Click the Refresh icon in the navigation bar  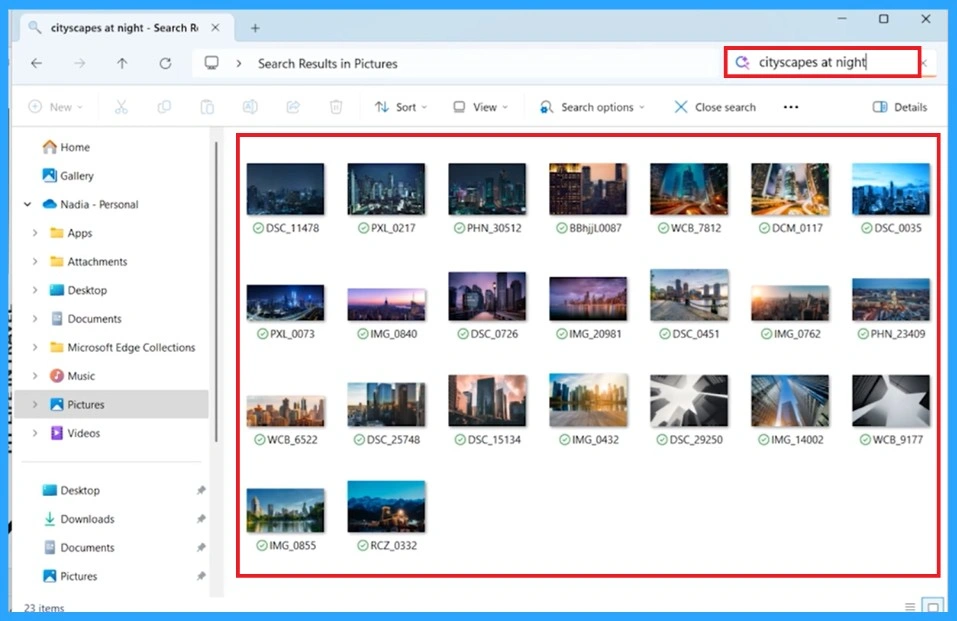tap(164, 62)
